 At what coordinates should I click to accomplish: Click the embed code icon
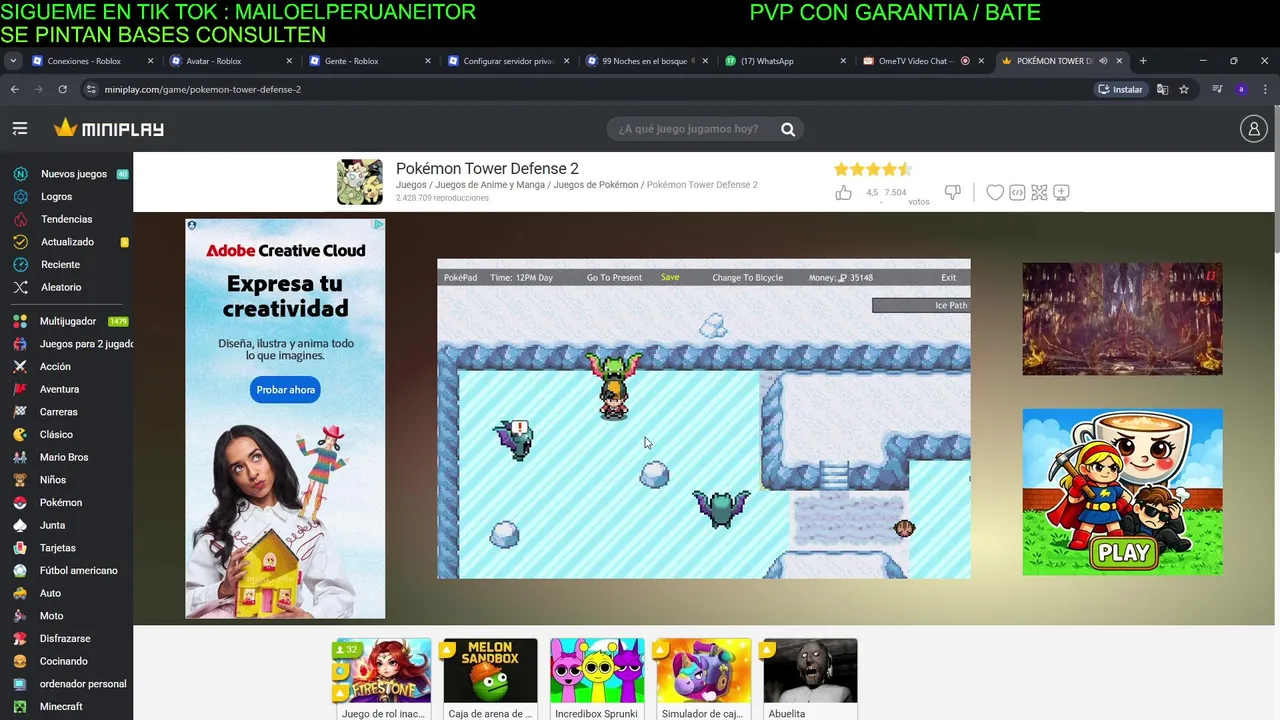1017,192
